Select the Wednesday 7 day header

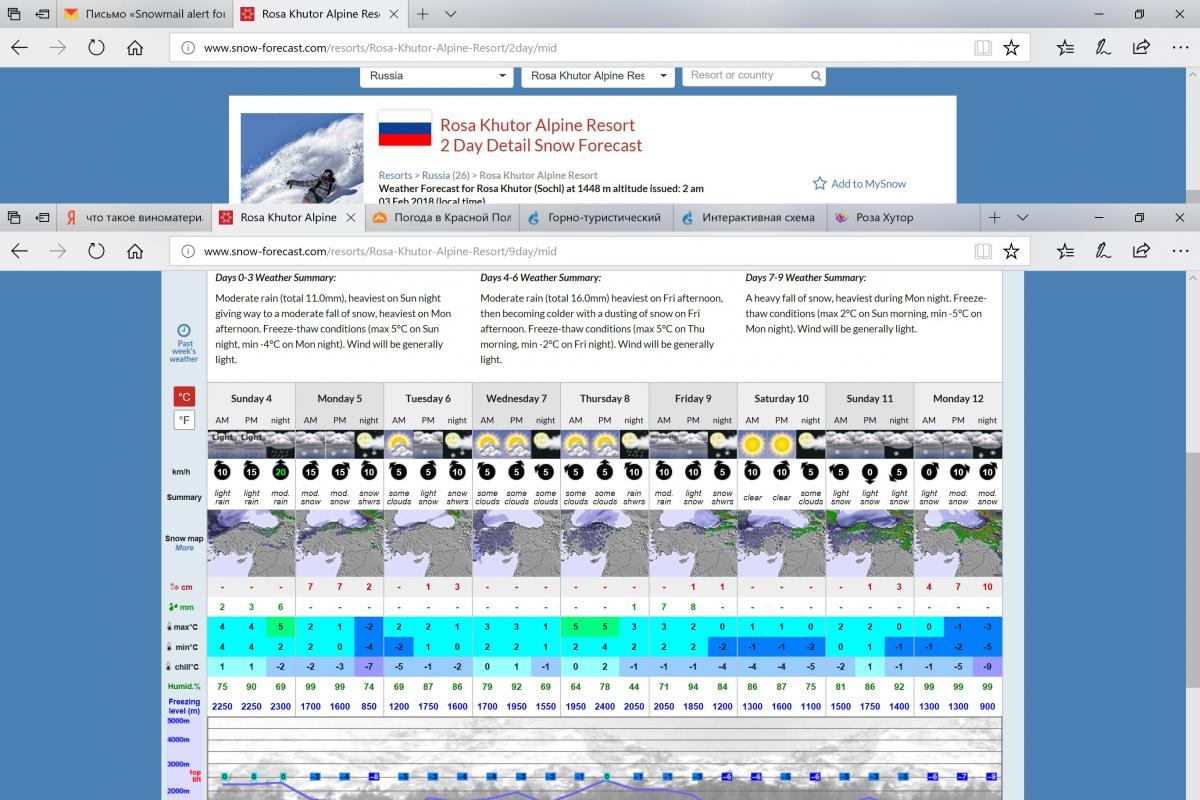click(516, 398)
